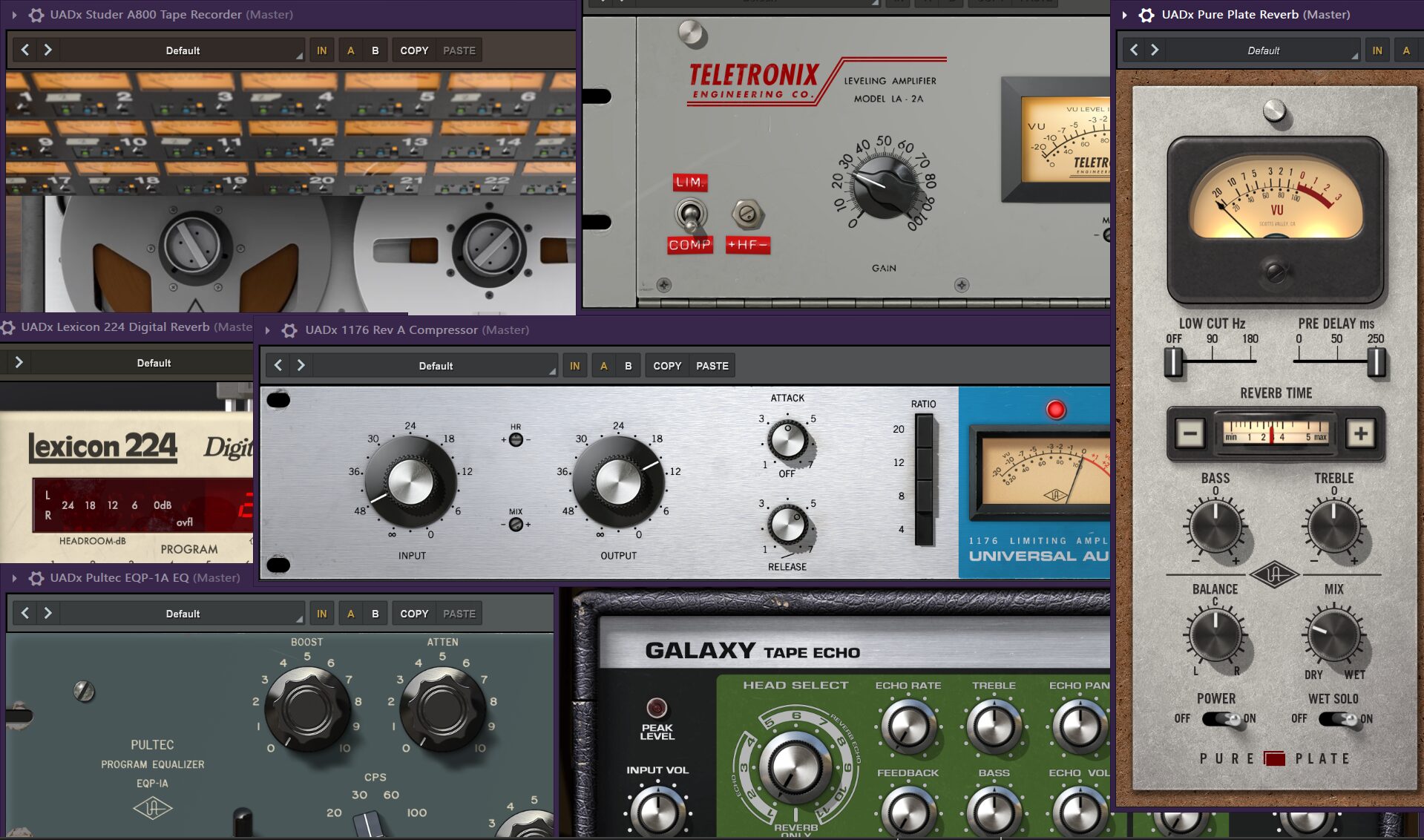Go to previous preset in Studer A800
Image resolution: width=1424 pixels, height=840 pixels.
click(x=25, y=50)
